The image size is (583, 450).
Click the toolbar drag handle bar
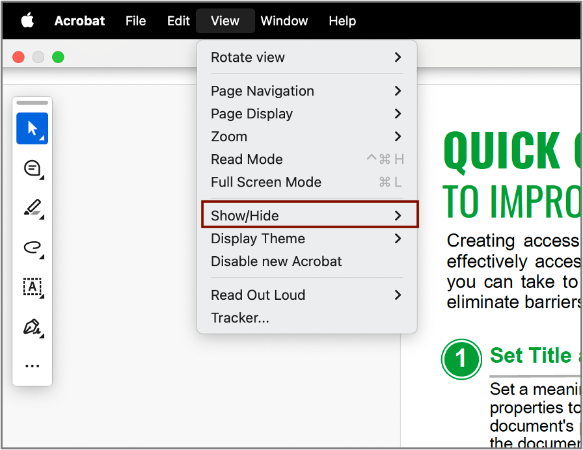(x=32, y=103)
